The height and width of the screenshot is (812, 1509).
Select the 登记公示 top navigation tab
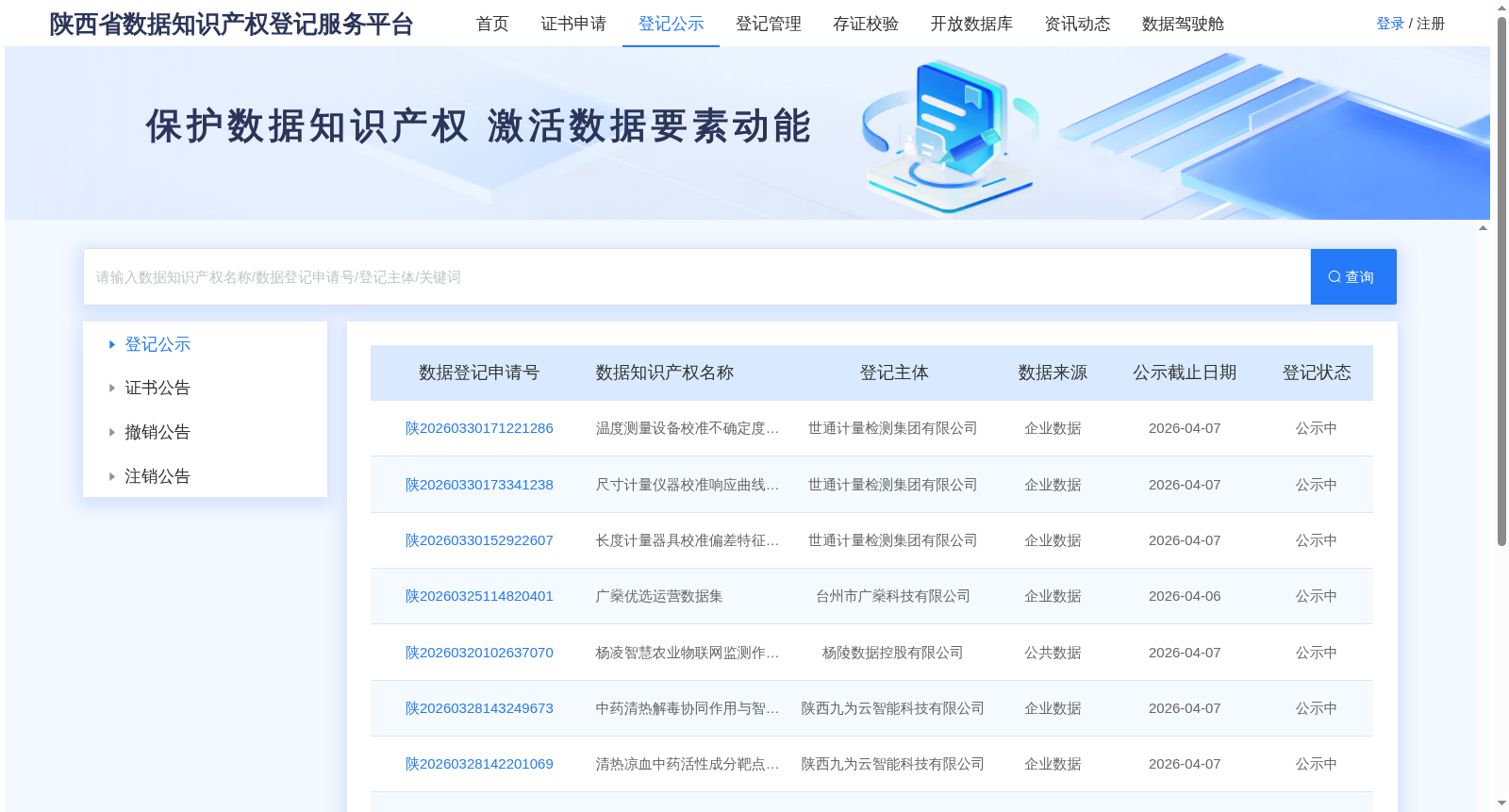click(671, 24)
